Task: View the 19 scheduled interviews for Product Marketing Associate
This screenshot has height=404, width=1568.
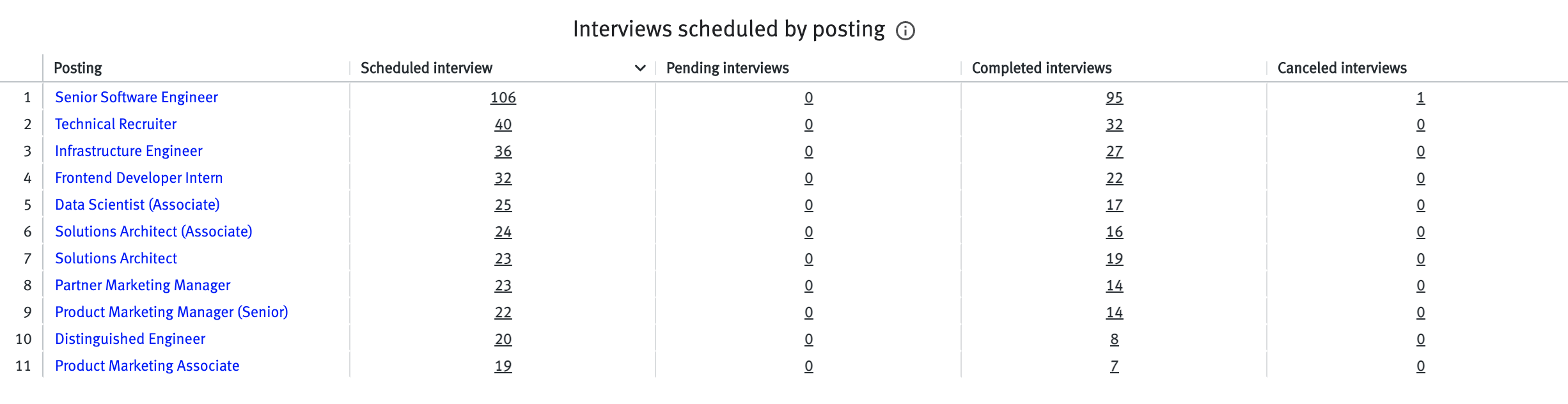Action: pyautogui.click(x=503, y=366)
